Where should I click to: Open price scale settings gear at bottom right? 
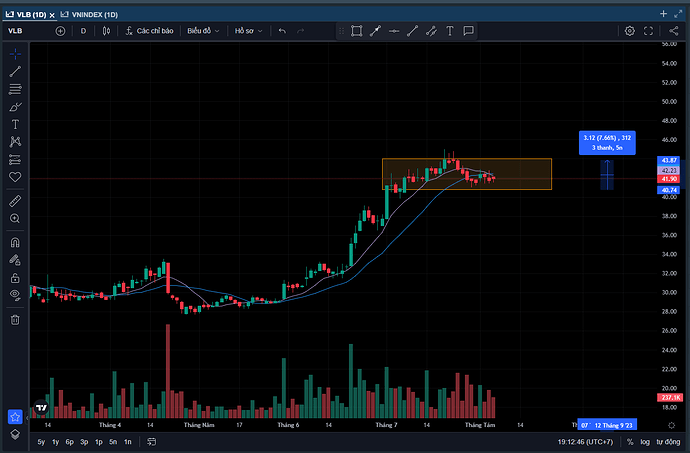[x=672, y=425]
